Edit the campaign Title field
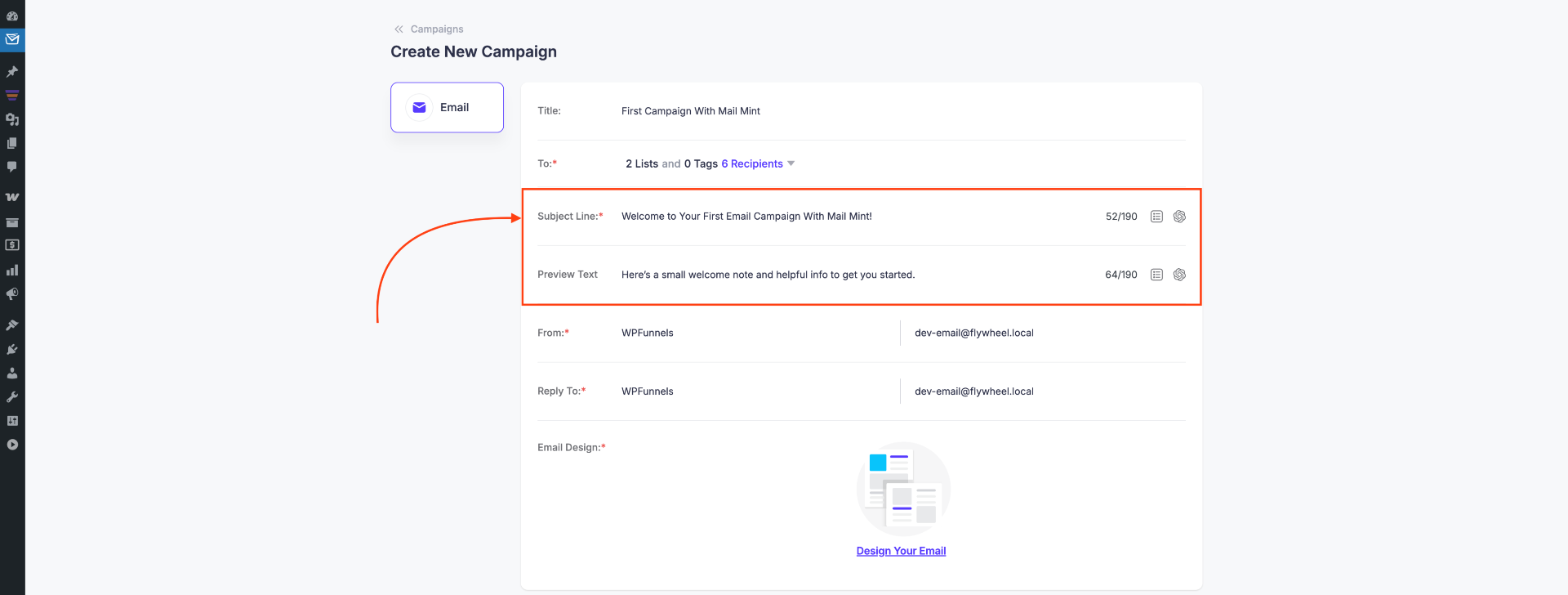This screenshot has width=1568, height=595. (x=902, y=111)
